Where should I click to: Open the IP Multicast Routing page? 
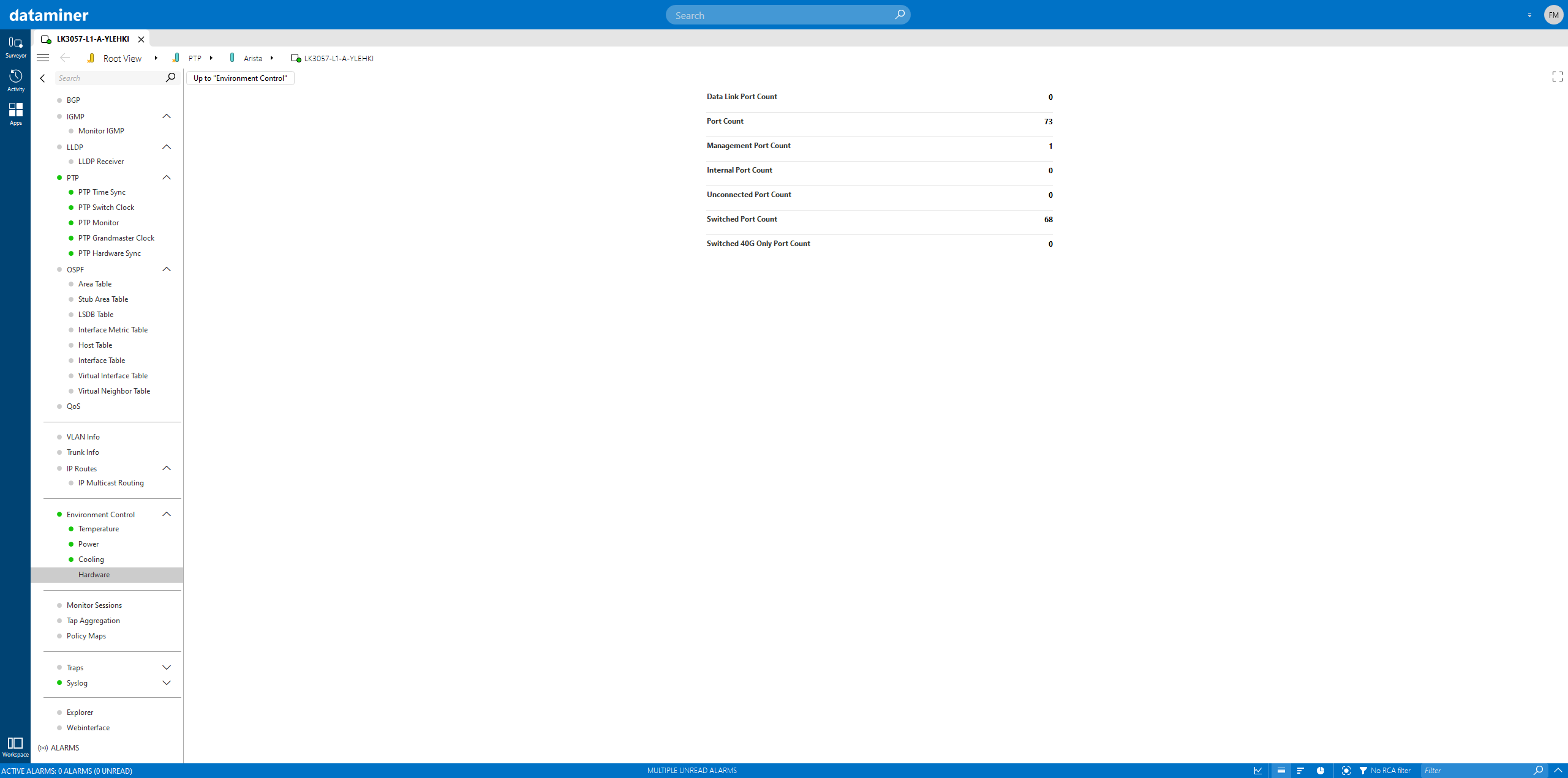111,483
